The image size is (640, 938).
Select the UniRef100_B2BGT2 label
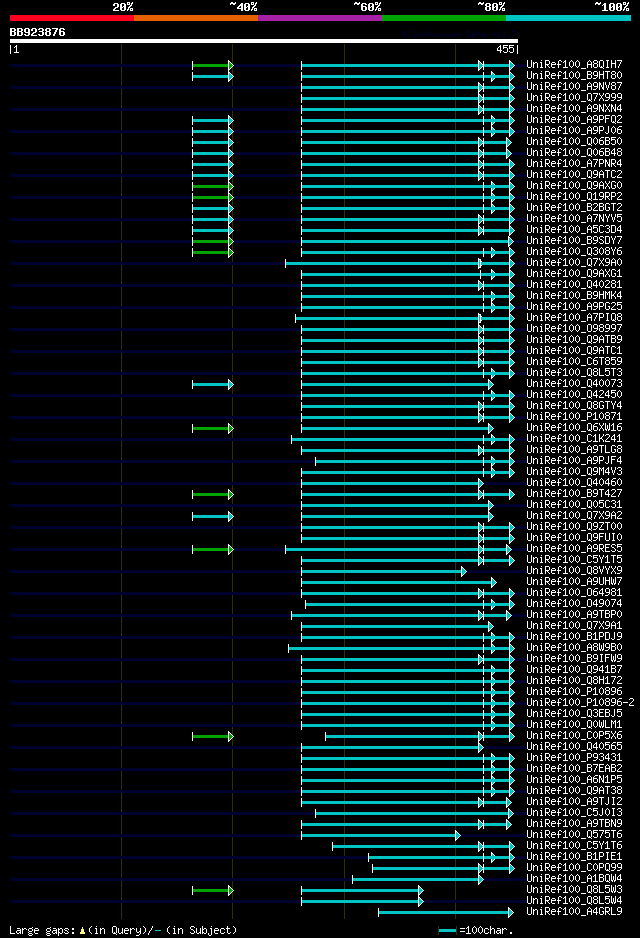click(x=574, y=208)
